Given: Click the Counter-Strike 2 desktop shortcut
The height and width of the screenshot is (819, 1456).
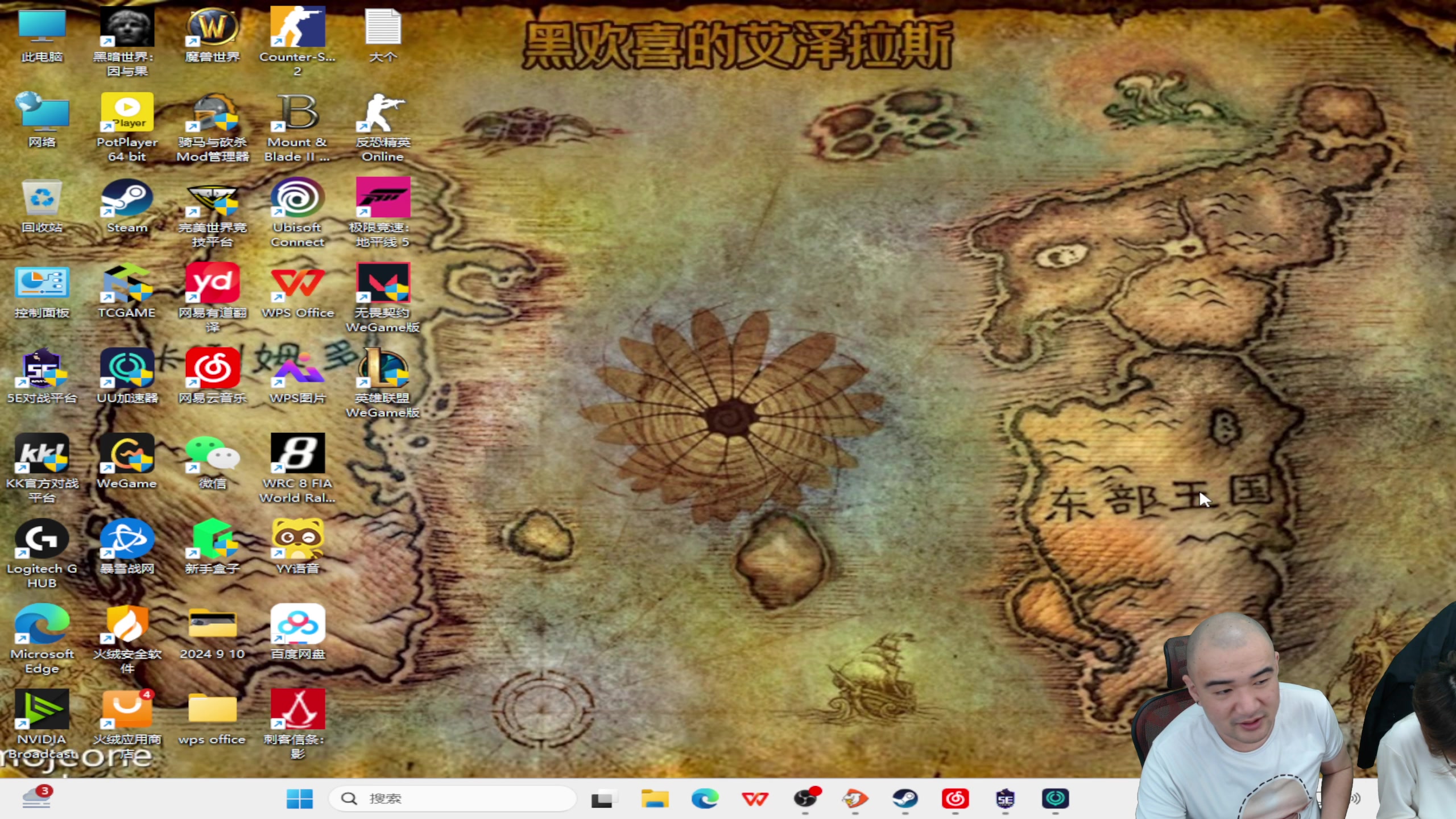Looking at the screenshot, I should (297, 41).
